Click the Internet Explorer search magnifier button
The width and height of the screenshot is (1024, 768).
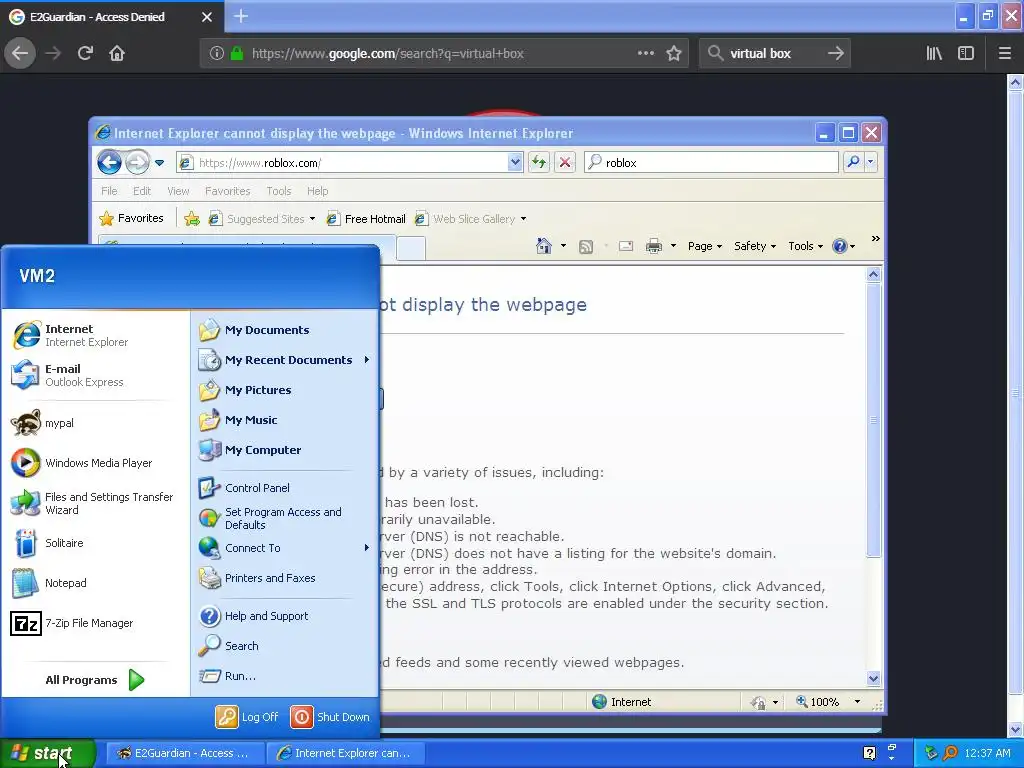pos(853,161)
